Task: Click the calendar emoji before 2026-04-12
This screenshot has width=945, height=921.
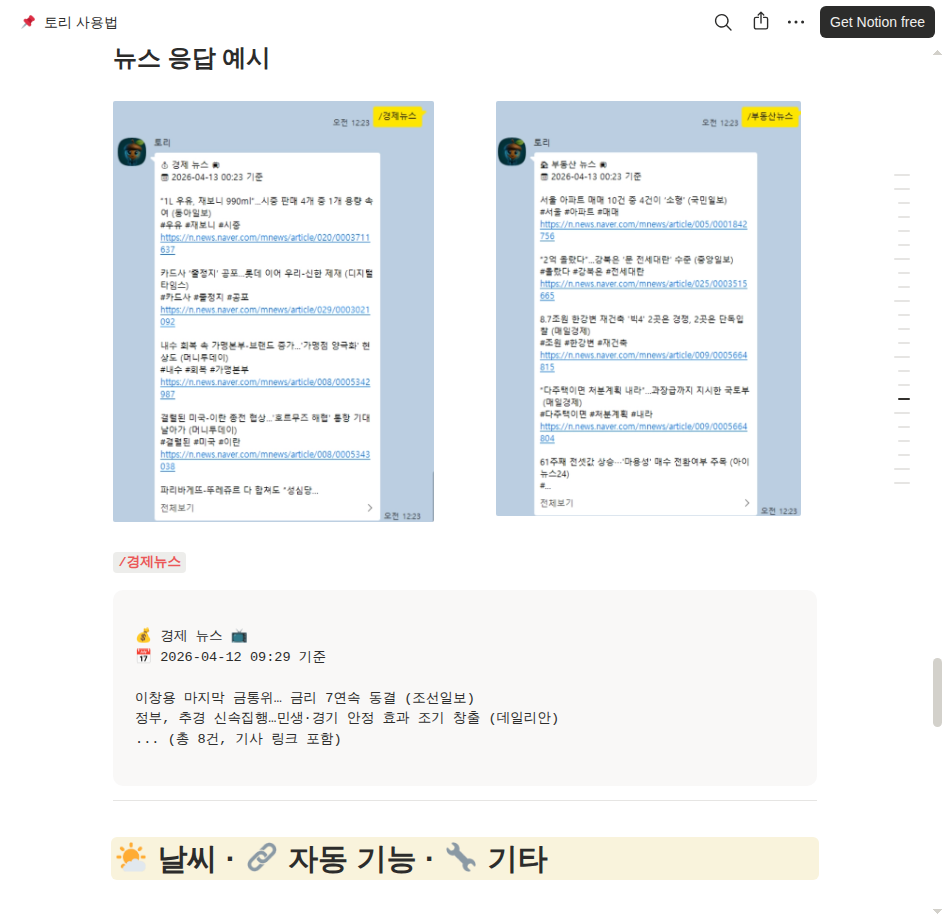Action: tap(143, 656)
